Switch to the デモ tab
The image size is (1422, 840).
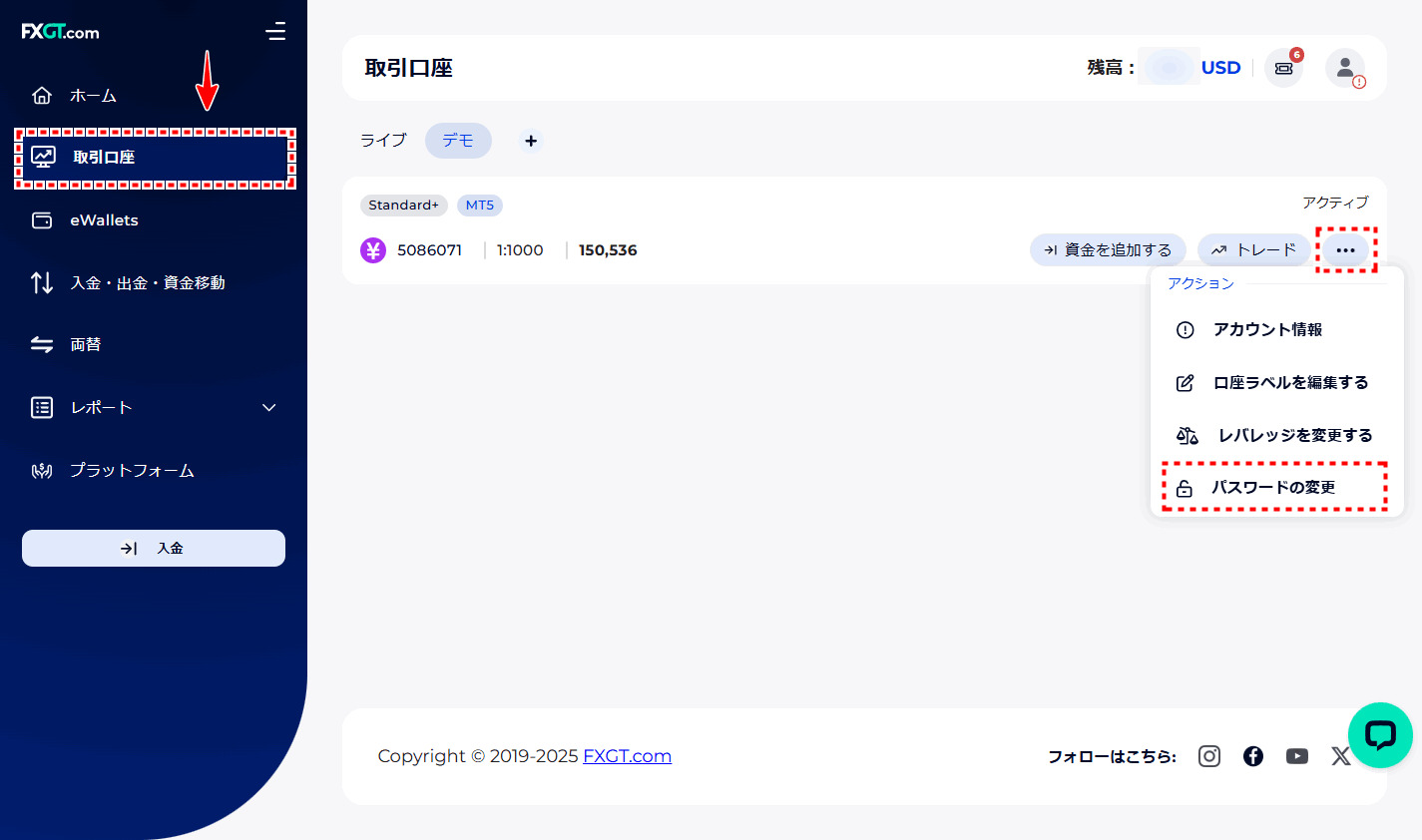(458, 141)
